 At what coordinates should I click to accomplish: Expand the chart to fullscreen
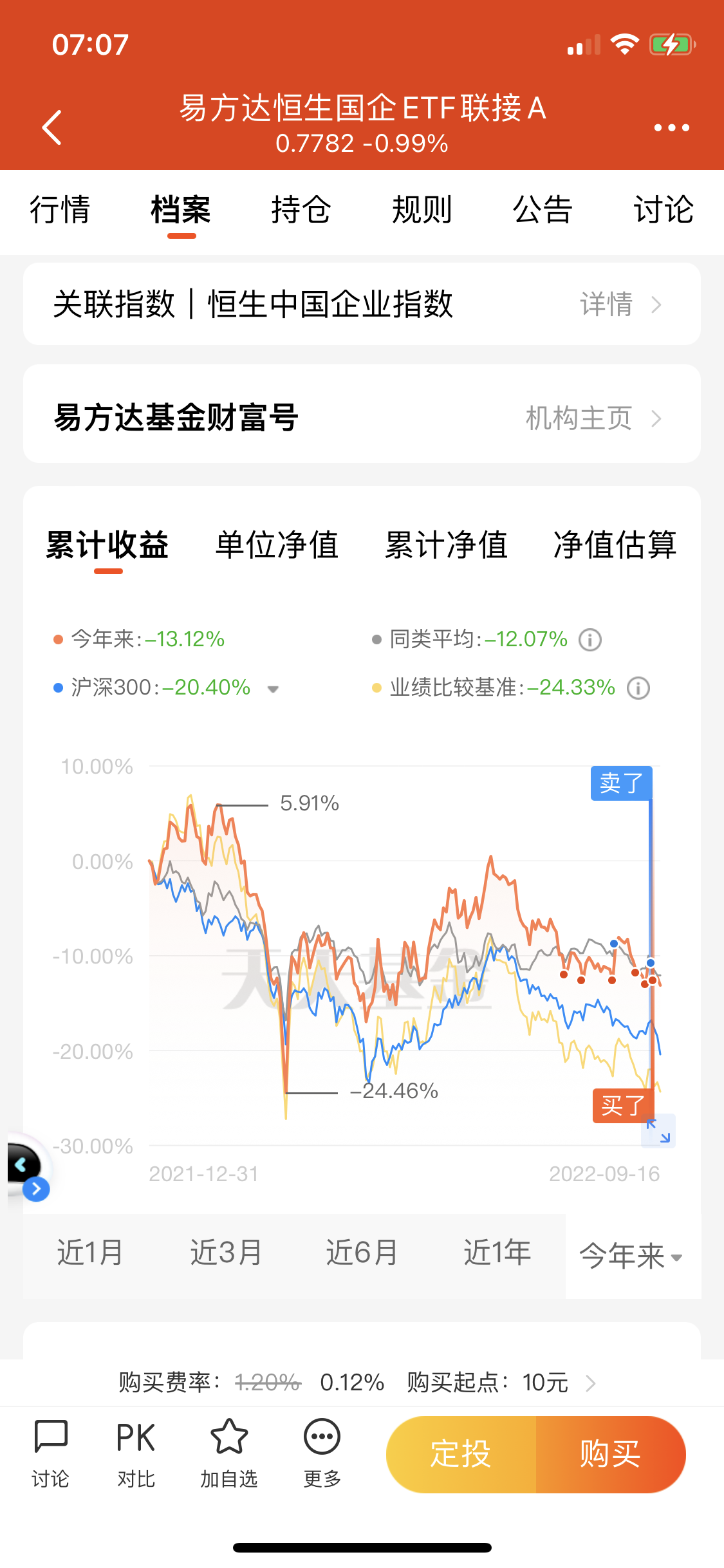[x=658, y=1131]
